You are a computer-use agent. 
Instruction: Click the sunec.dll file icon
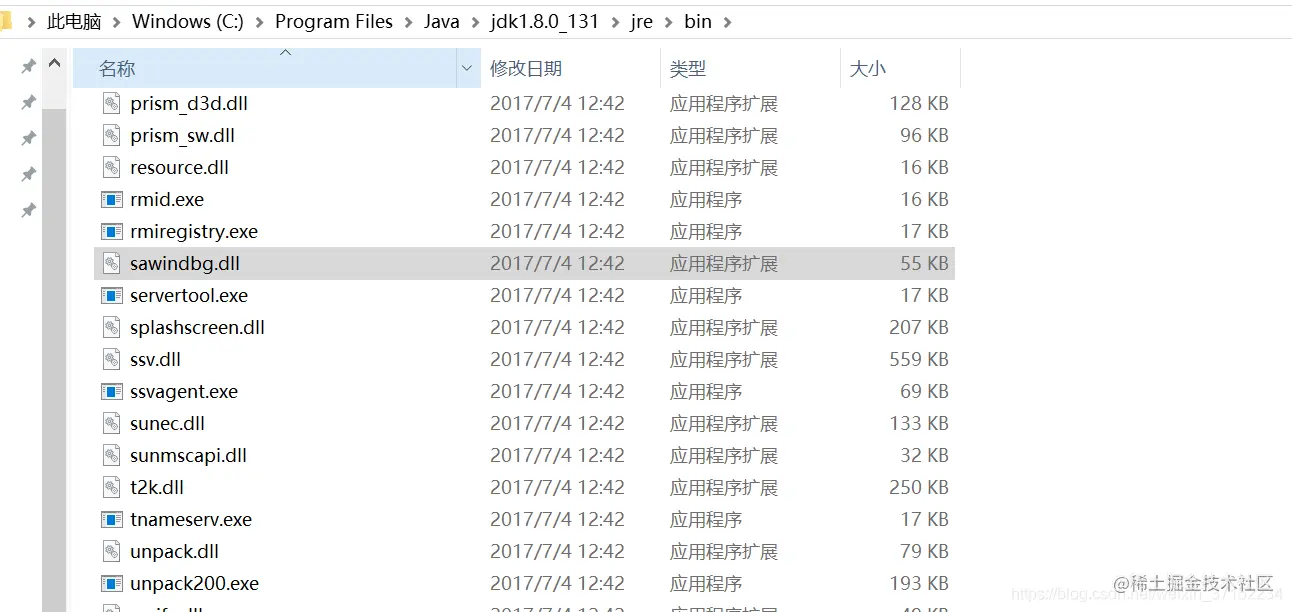coord(112,423)
